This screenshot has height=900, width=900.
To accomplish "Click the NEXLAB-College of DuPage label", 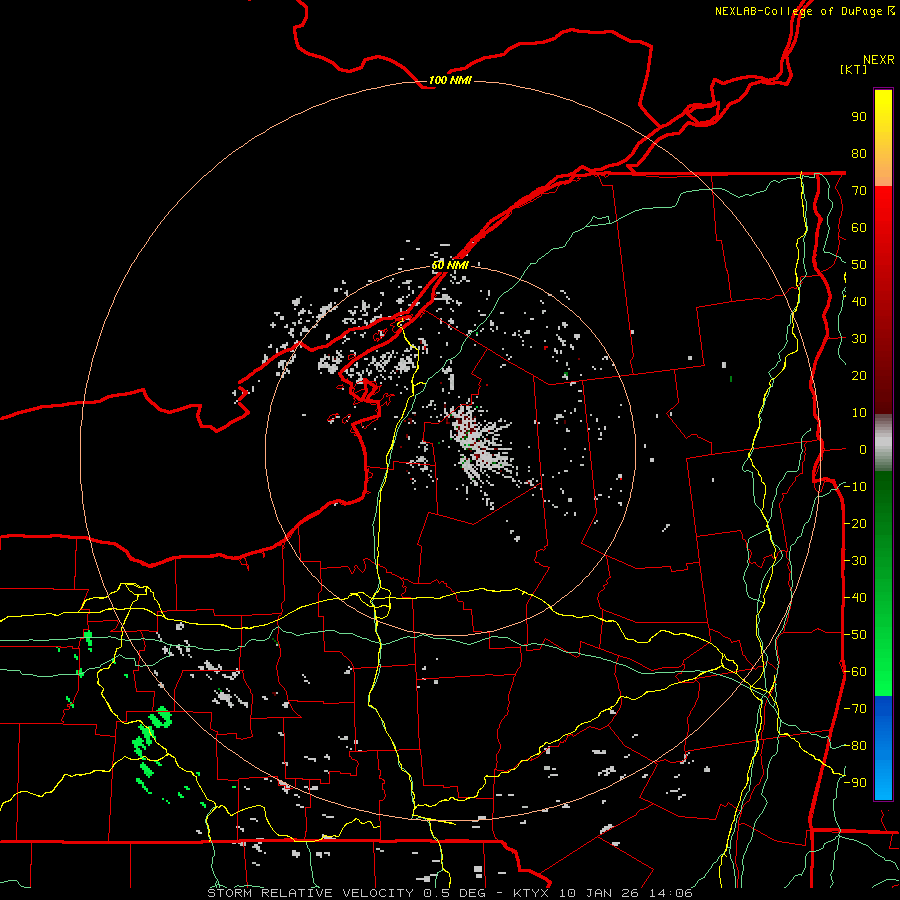I will (804, 11).
